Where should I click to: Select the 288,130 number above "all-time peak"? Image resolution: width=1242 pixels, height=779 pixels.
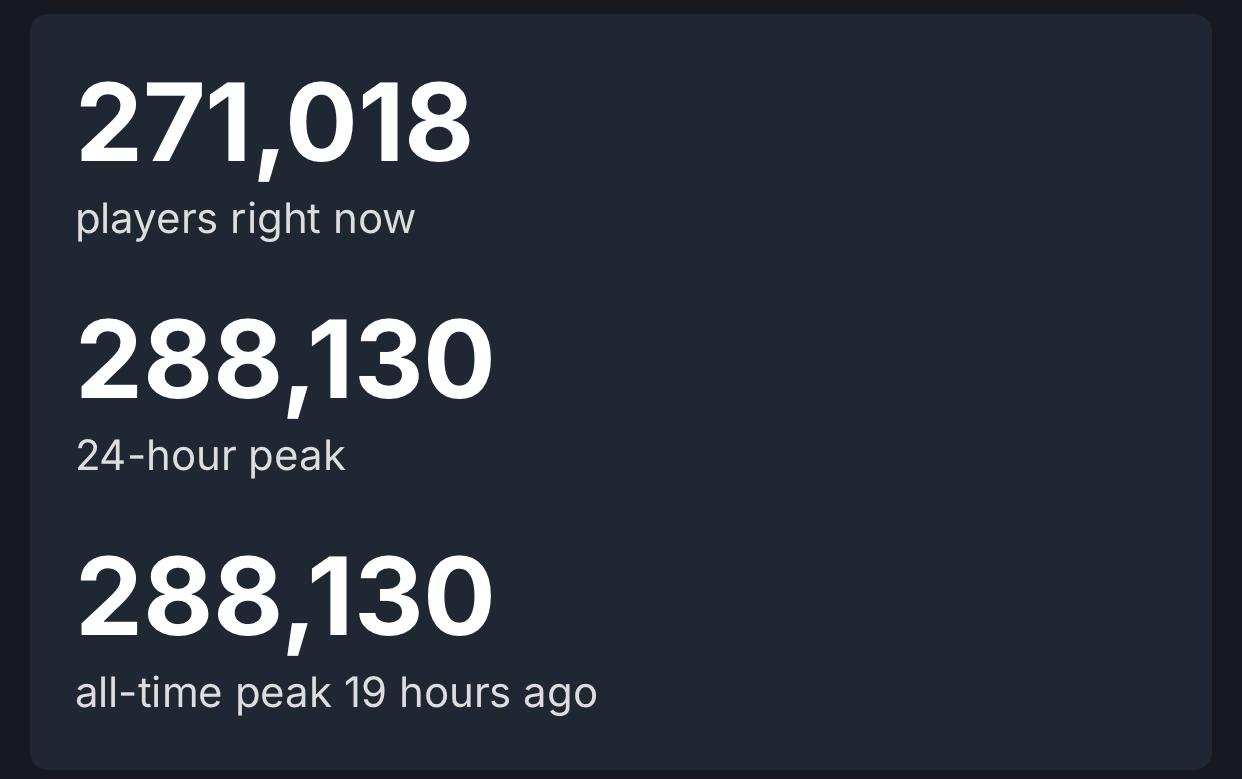pos(284,598)
